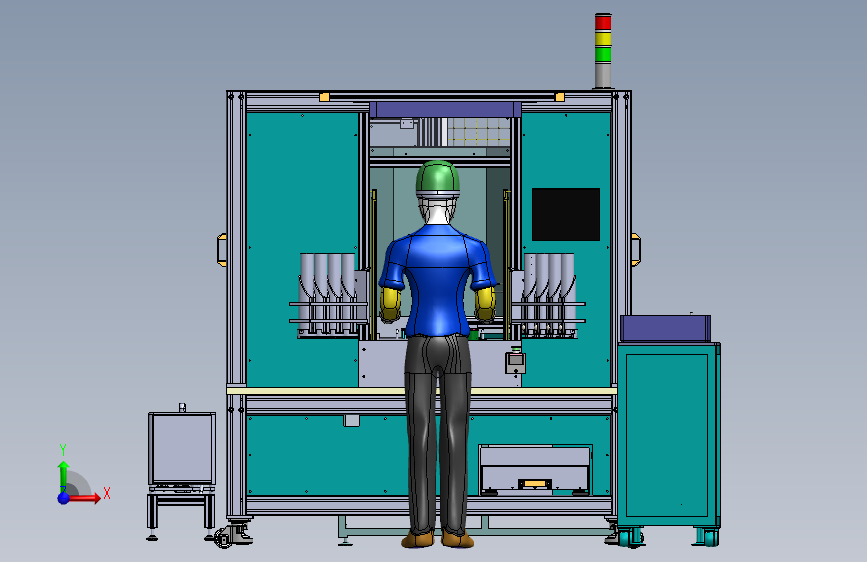
Task: Select the orange marker at frame top-left
Action: pos(325,97)
